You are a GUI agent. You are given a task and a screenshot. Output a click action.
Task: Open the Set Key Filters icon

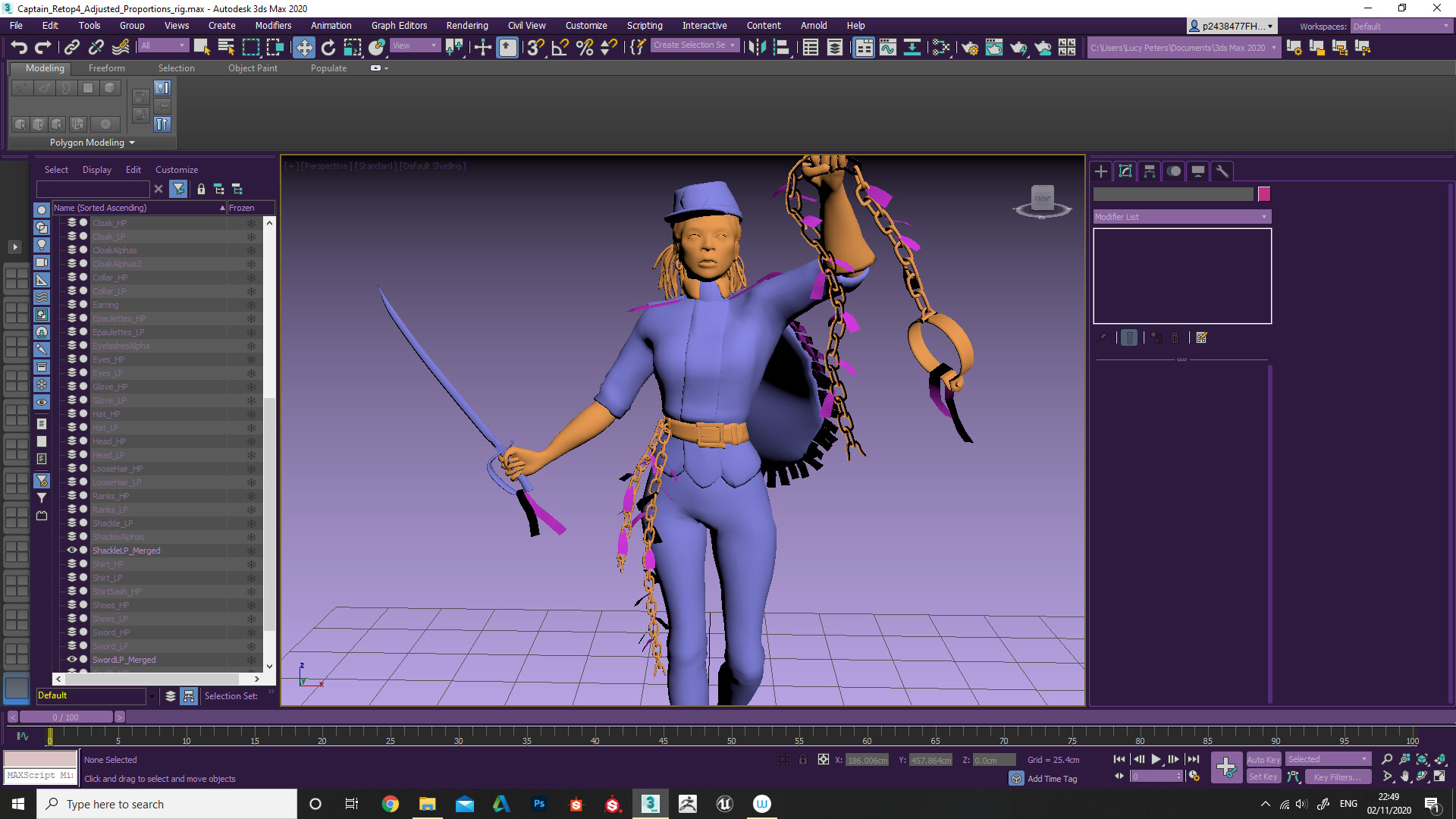pos(1293,776)
